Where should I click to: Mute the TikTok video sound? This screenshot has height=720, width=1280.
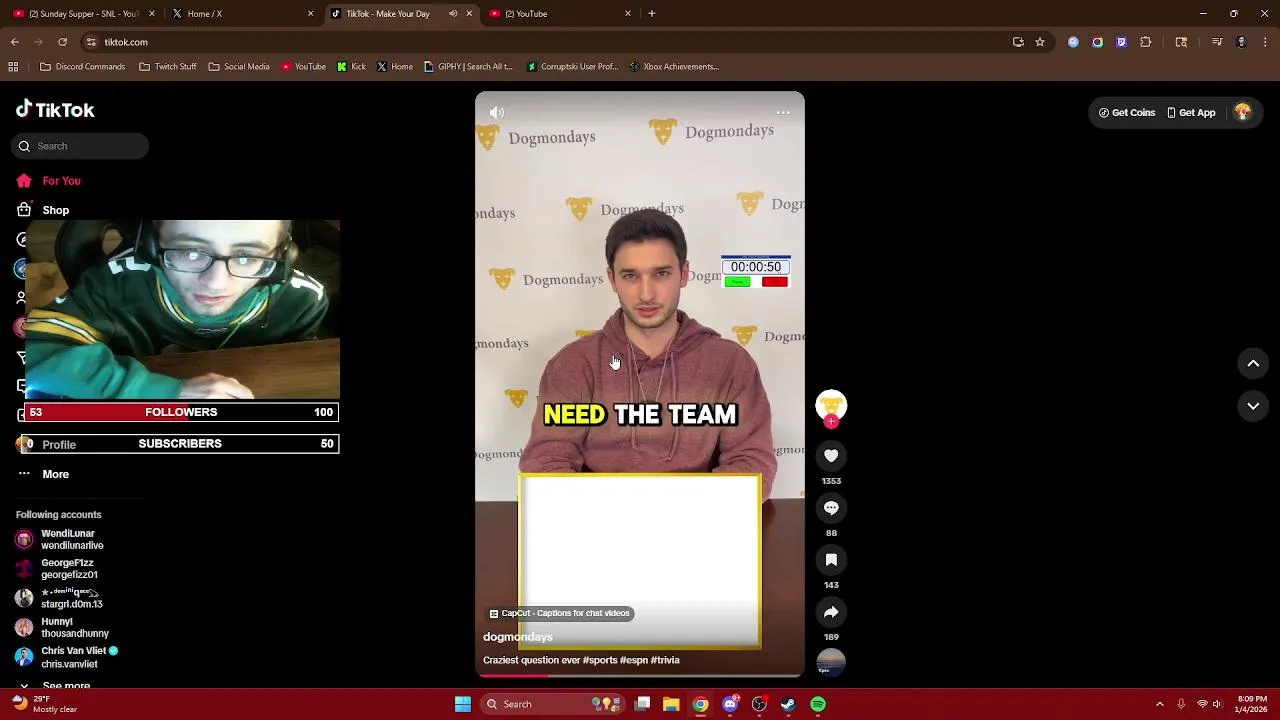pyautogui.click(x=497, y=113)
